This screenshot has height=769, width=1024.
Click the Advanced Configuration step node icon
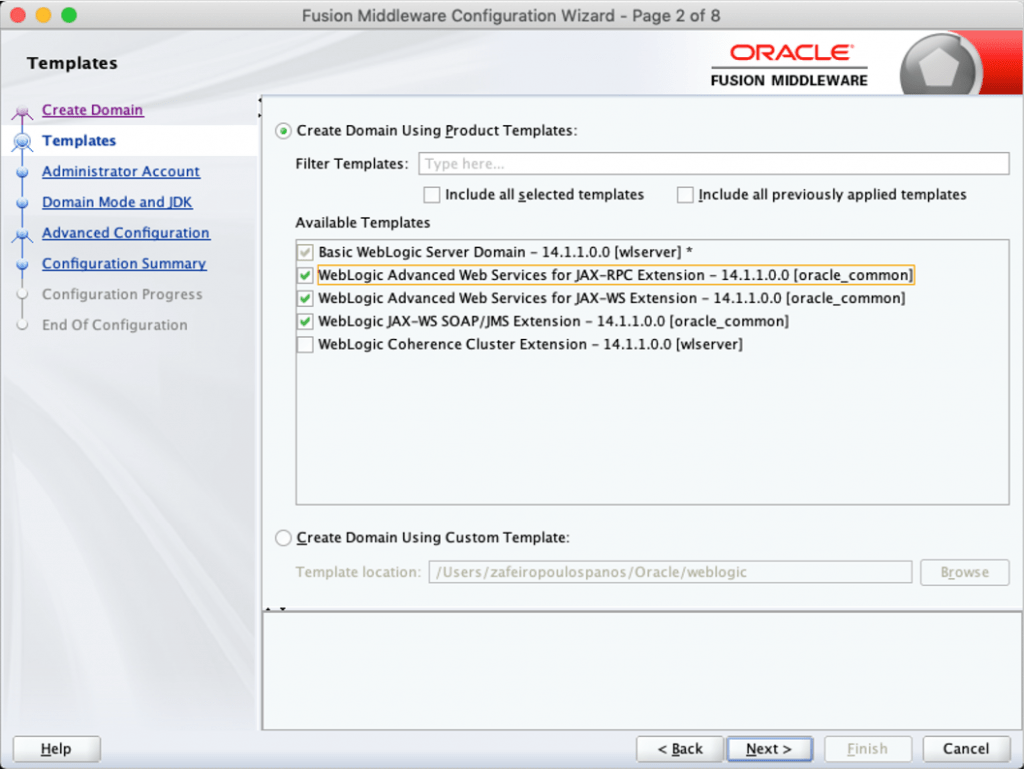coord(22,234)
